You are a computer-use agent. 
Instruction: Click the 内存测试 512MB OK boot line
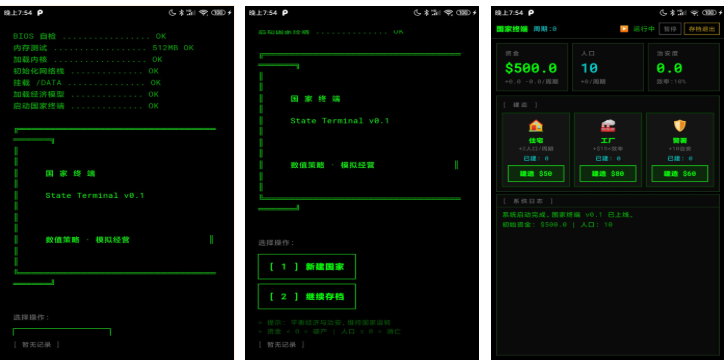click(x=103, y=48)
